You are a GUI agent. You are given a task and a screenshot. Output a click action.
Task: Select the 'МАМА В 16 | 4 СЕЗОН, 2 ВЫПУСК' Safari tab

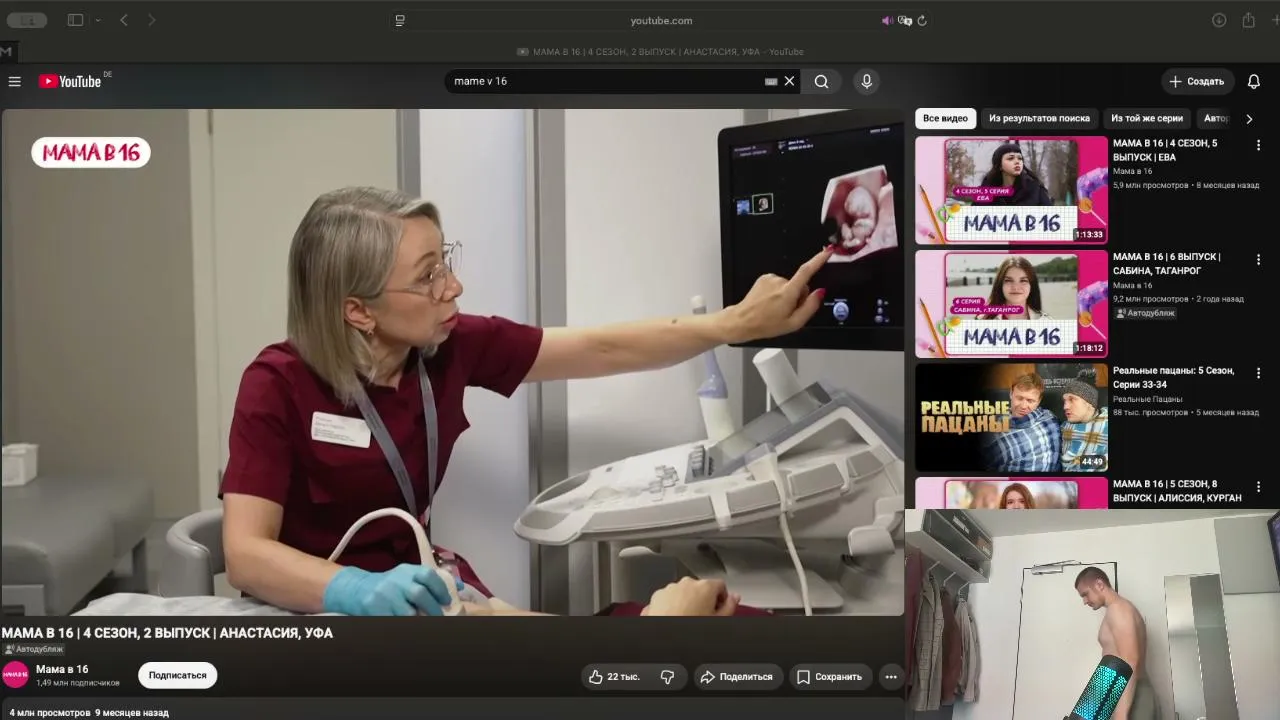660,52
